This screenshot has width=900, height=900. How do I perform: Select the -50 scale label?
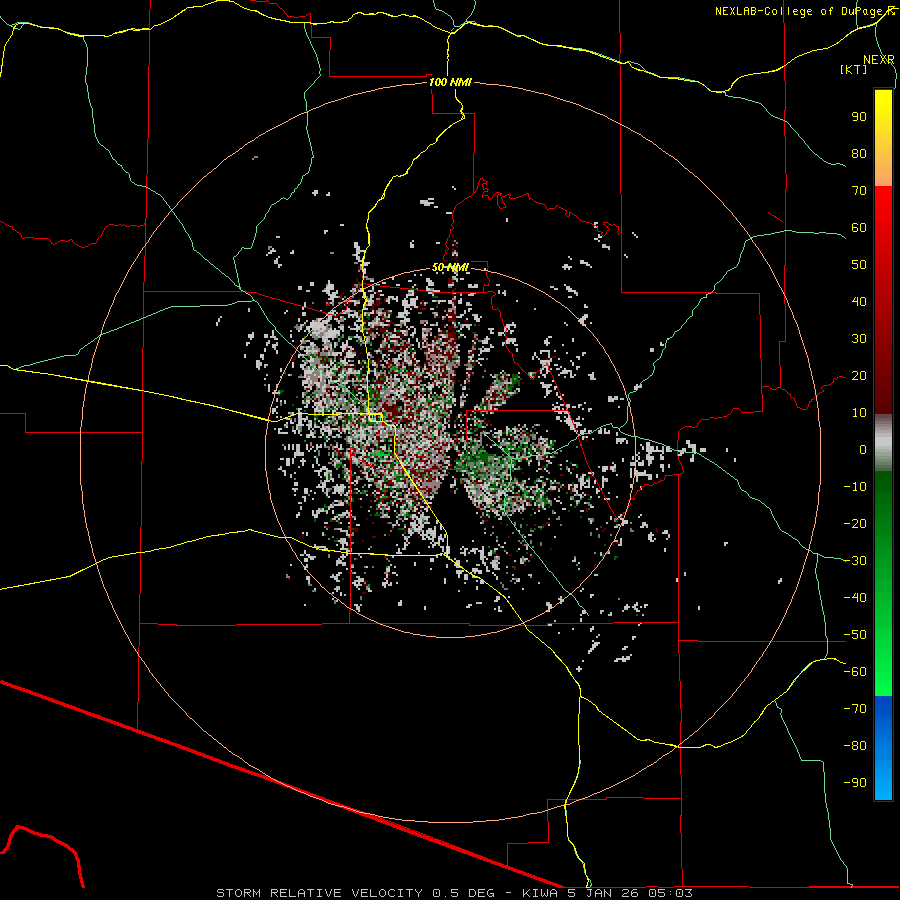point(855,635)
